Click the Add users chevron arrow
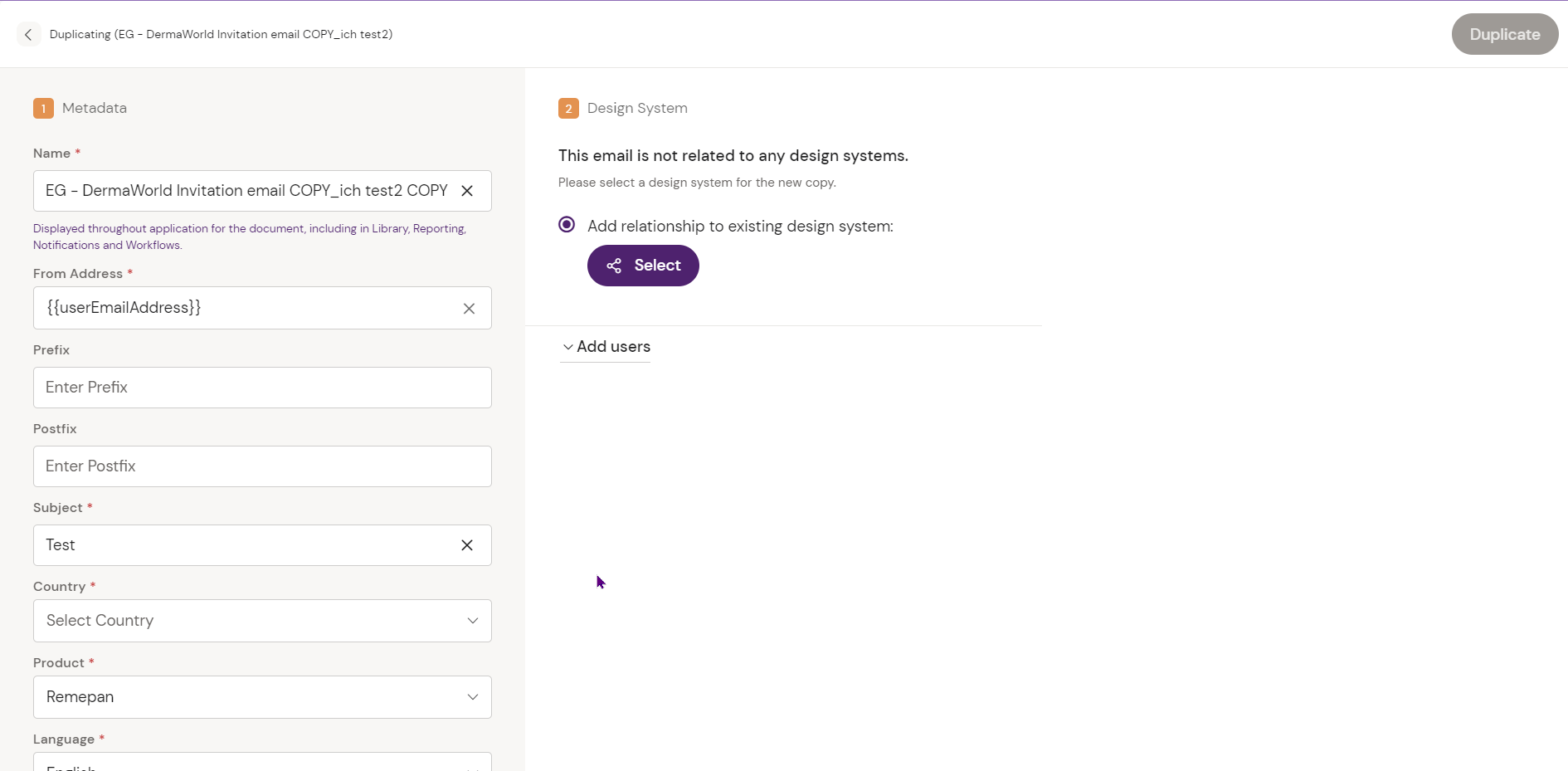The width and height of the screenshot is (1568, 771). pos(568,347)
